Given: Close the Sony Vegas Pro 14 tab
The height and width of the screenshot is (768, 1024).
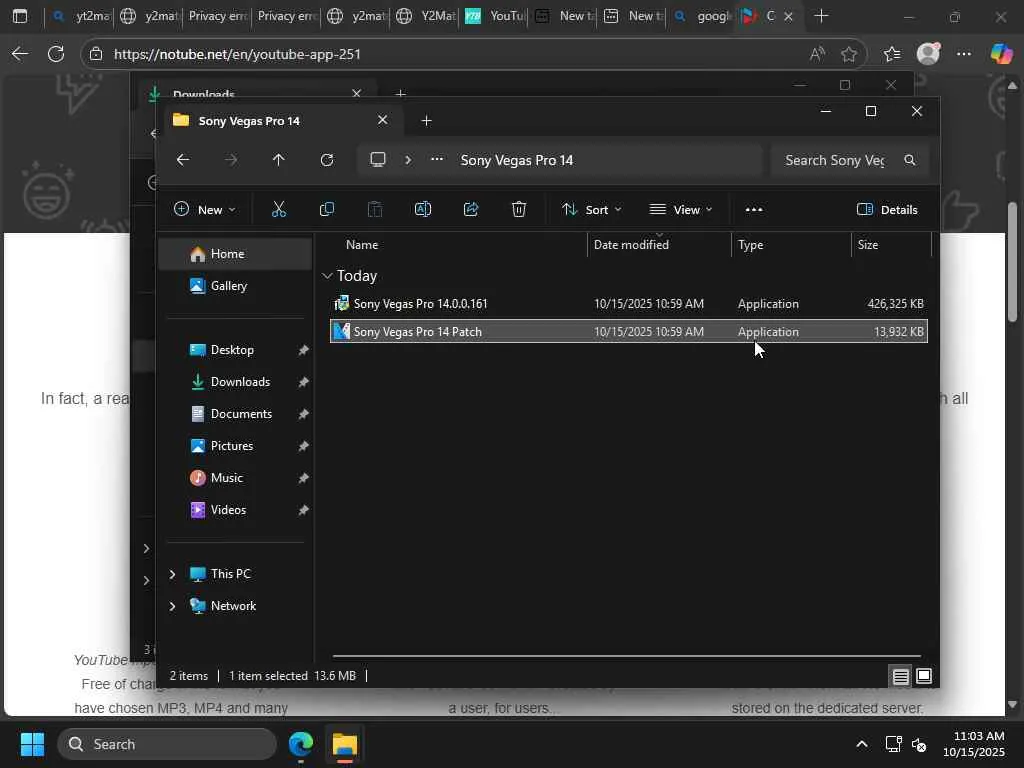Looking at the screenshot, I should click(x=383, y=120).
